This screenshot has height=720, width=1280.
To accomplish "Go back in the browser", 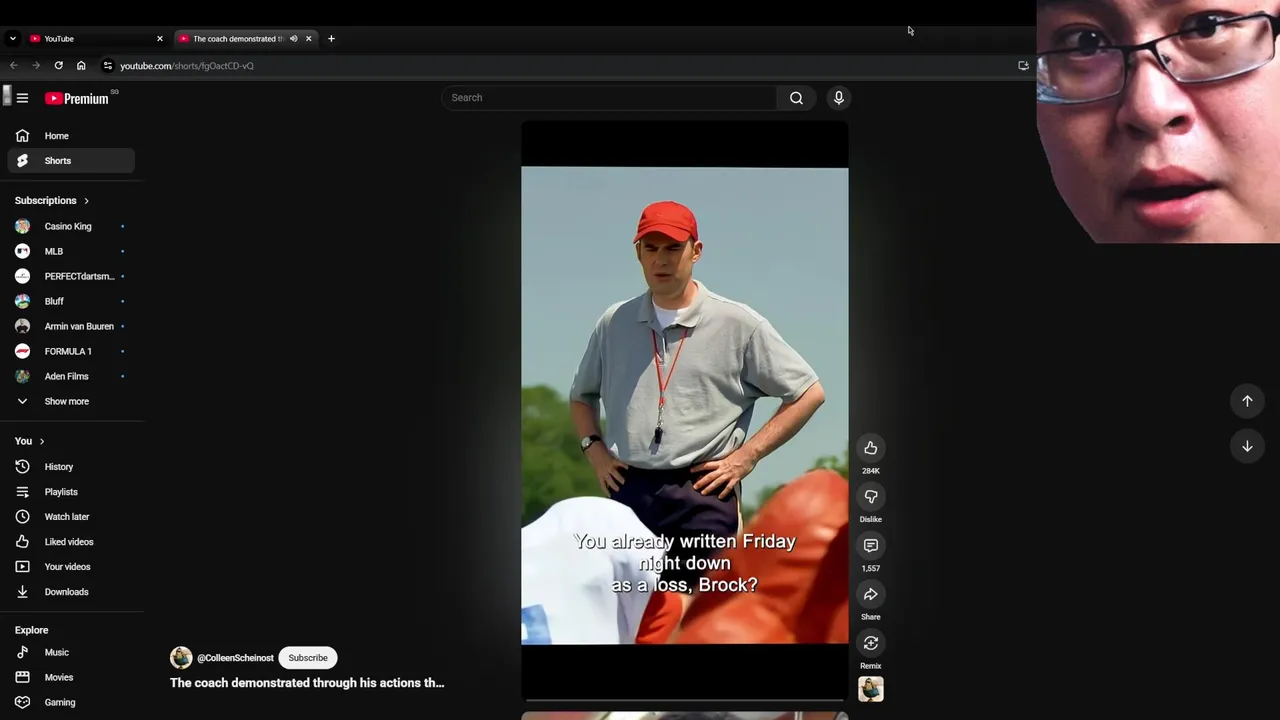I will pos(14,66).
